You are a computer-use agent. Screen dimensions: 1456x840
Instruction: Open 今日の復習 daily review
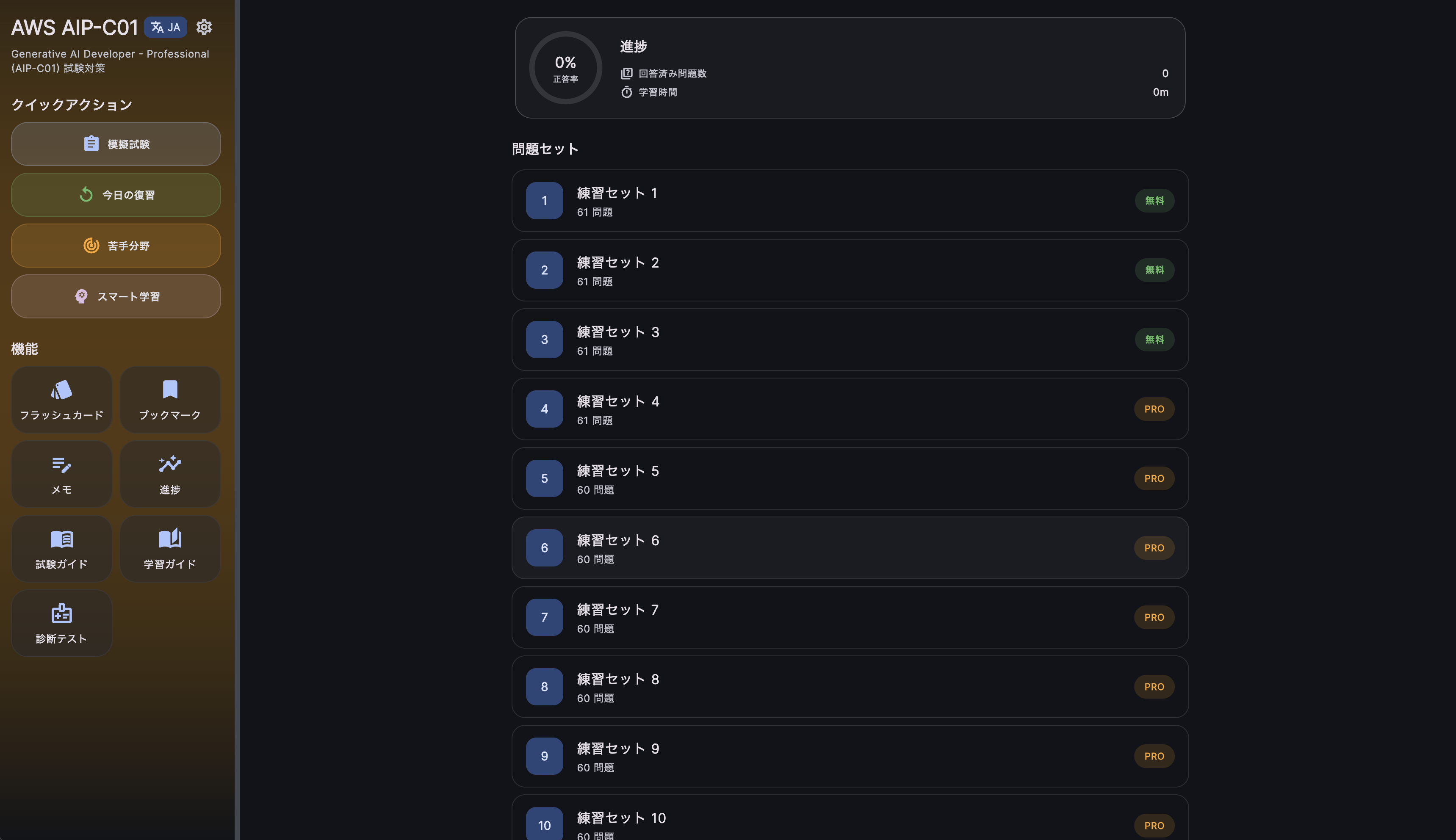[116, 195]
